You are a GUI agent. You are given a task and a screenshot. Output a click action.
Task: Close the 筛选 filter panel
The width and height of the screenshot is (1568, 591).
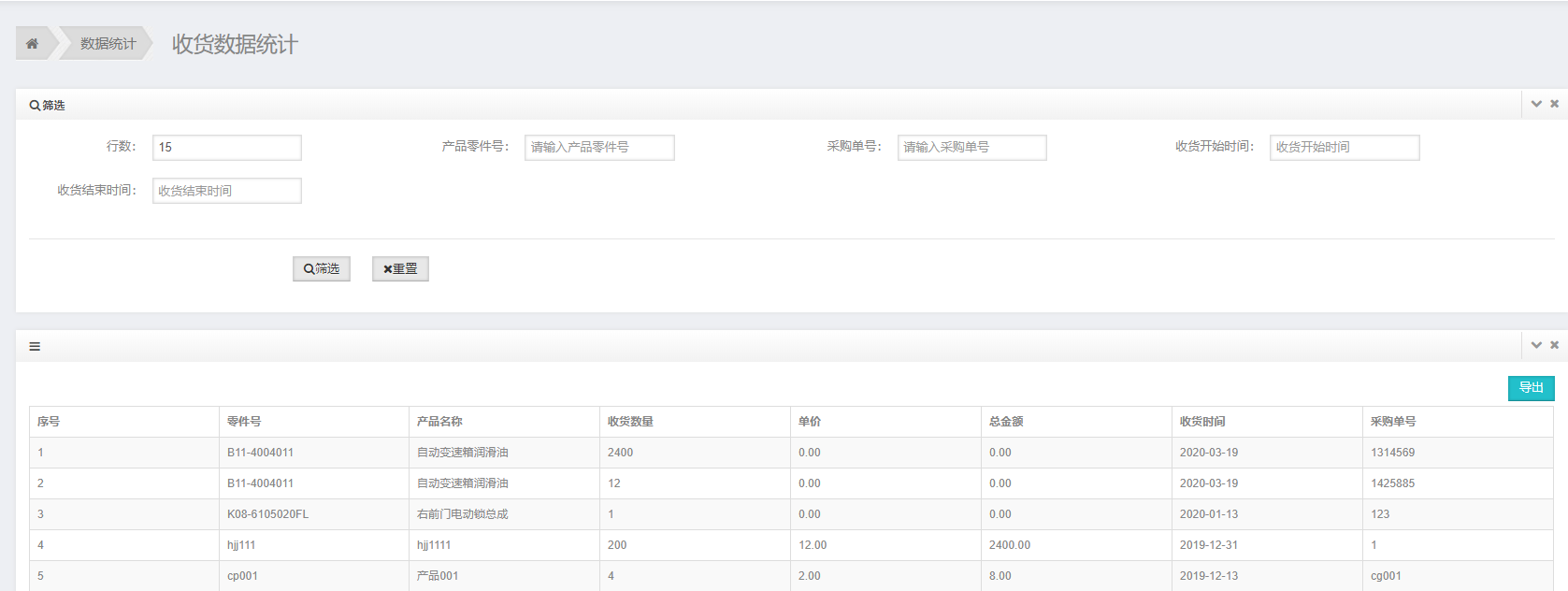(x=1554, y=104)
